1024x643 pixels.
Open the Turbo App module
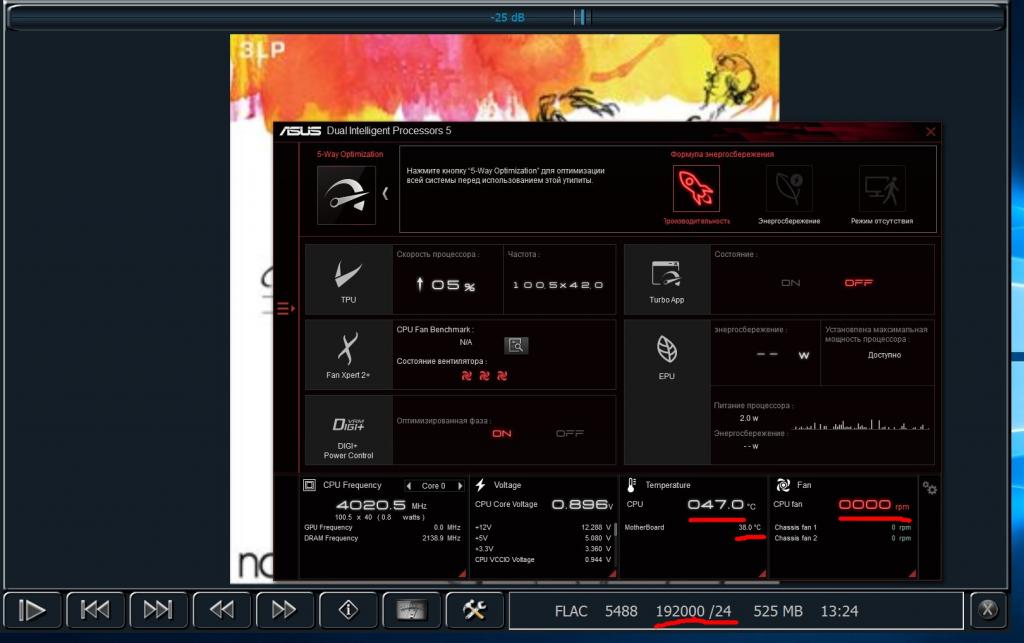667,279
